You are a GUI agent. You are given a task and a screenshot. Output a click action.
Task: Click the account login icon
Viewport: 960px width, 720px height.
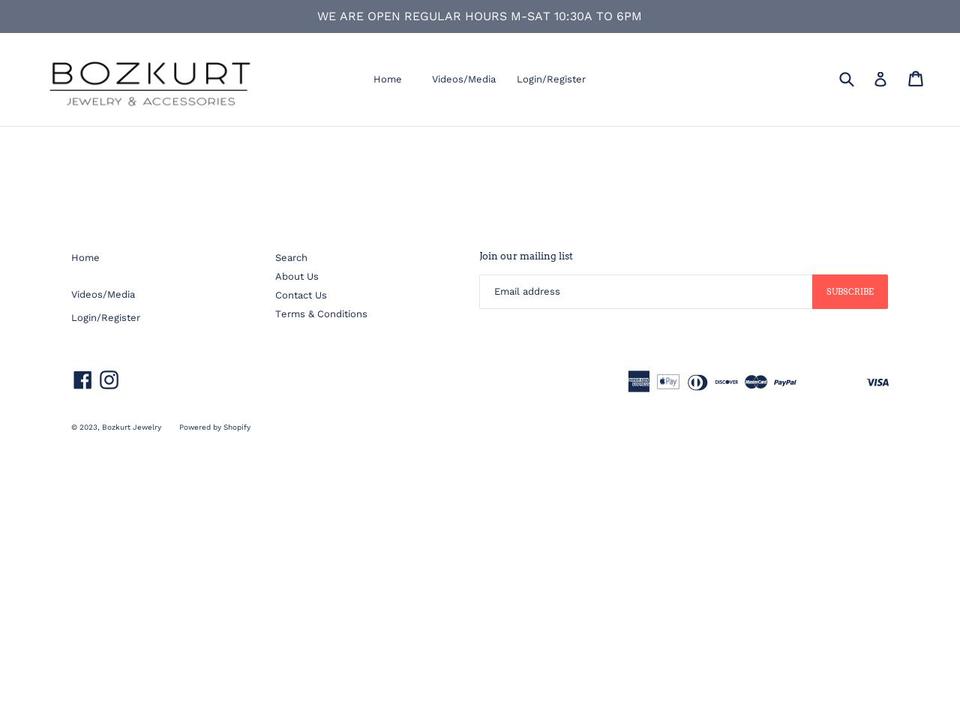pos(880,78)
